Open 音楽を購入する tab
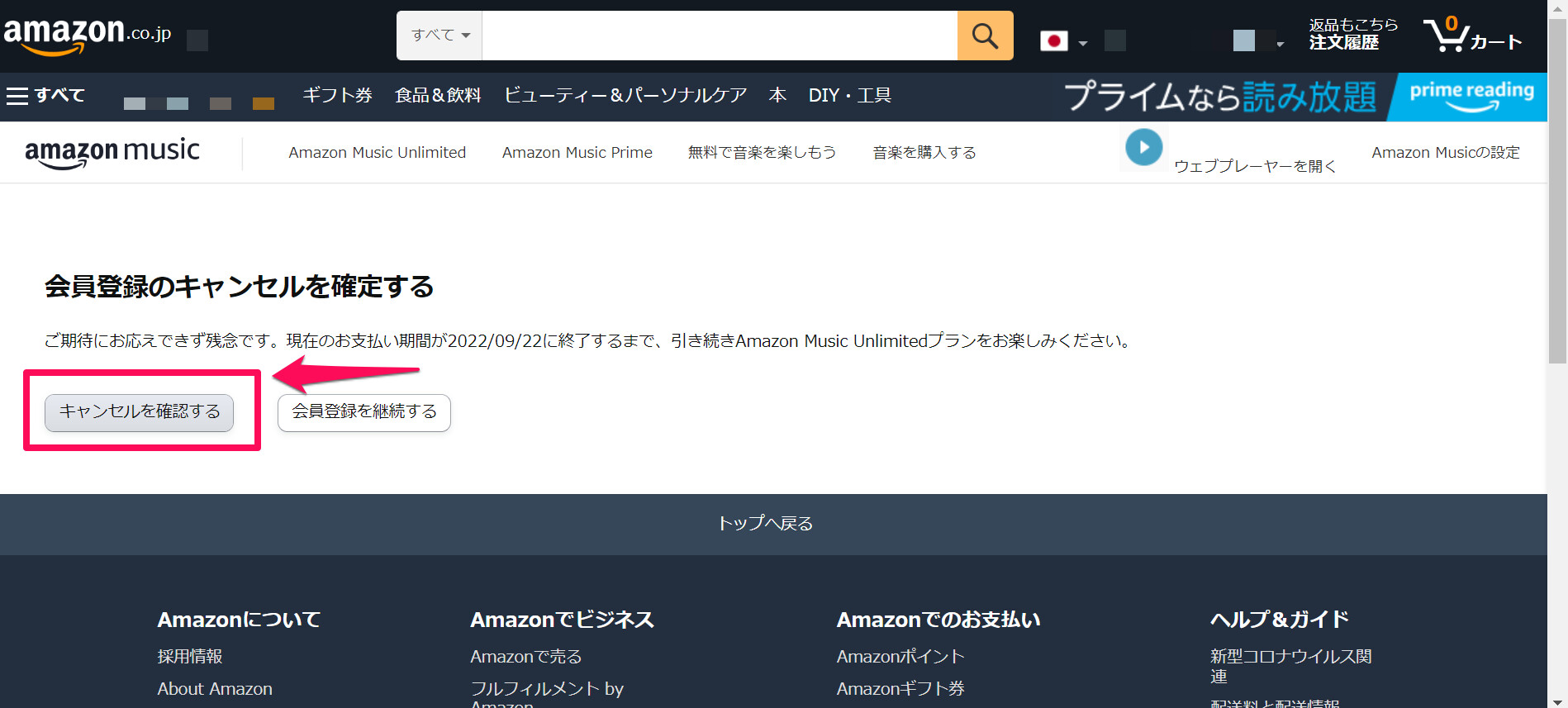Viewport: 1568px width, 708px height. [x=924, y=153]
